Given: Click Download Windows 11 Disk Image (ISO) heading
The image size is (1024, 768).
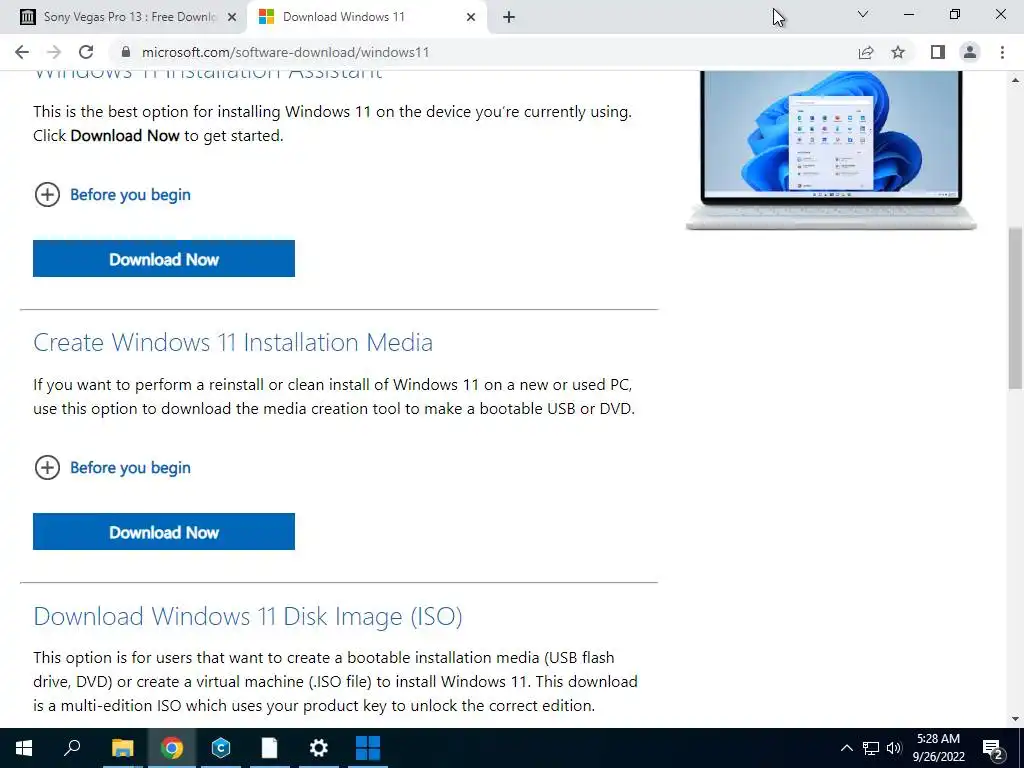Looking at the screenshot, I should coord(248,616).
